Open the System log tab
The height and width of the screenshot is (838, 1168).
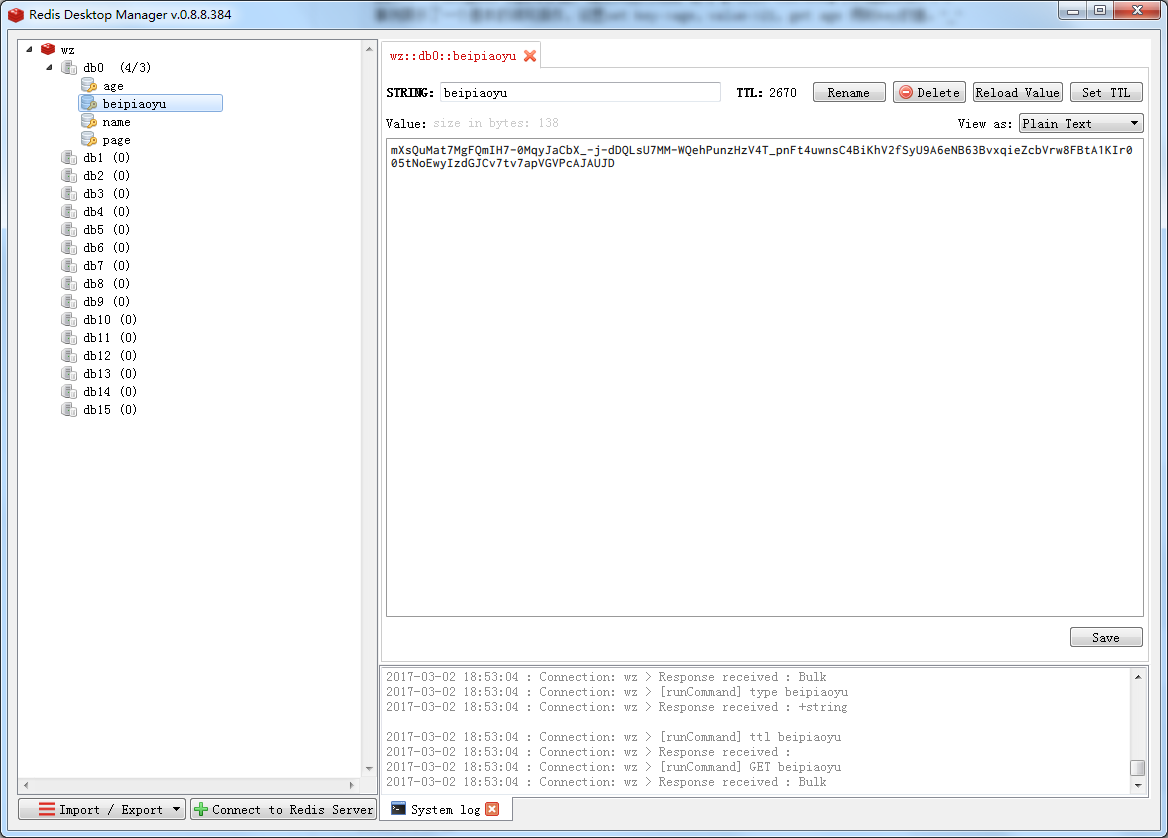[445, 809]
